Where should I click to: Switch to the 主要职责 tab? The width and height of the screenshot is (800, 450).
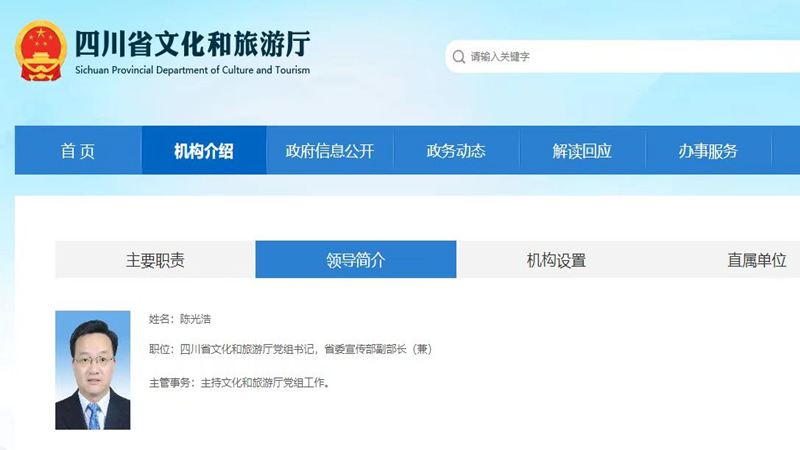(x=155, y=260)
